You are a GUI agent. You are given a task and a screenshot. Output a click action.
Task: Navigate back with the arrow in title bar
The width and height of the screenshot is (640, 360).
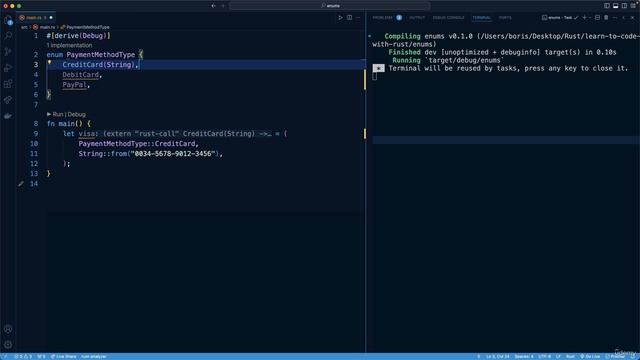click(x=213, y=6)
